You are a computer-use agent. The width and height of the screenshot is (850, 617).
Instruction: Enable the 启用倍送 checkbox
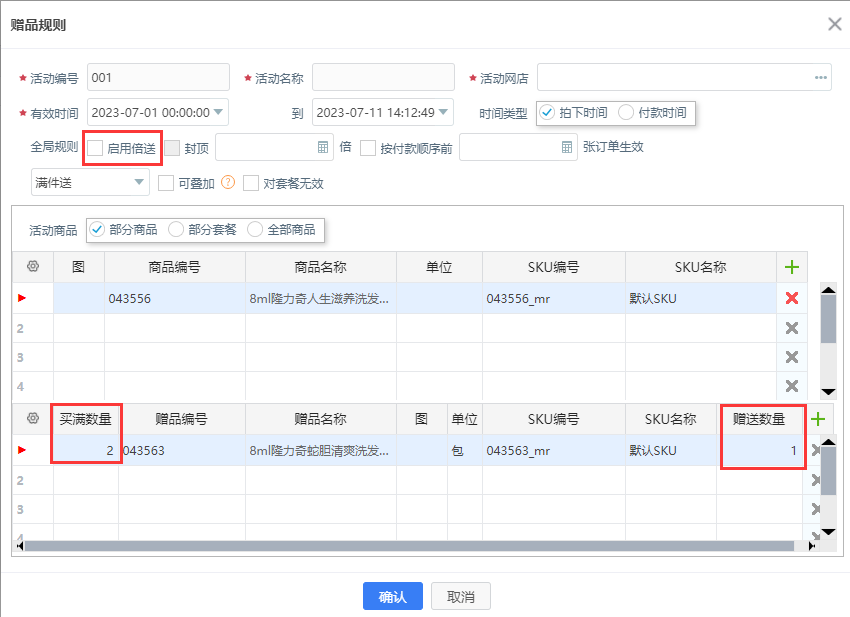(95, 148)
